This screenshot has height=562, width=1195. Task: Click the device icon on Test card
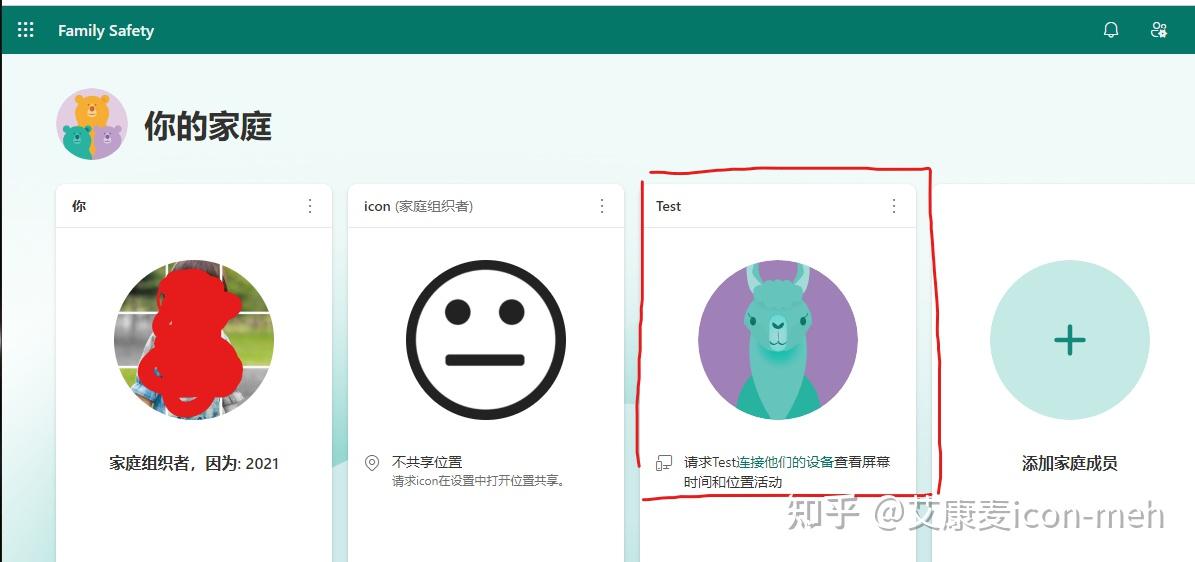[x=664, y=463]
